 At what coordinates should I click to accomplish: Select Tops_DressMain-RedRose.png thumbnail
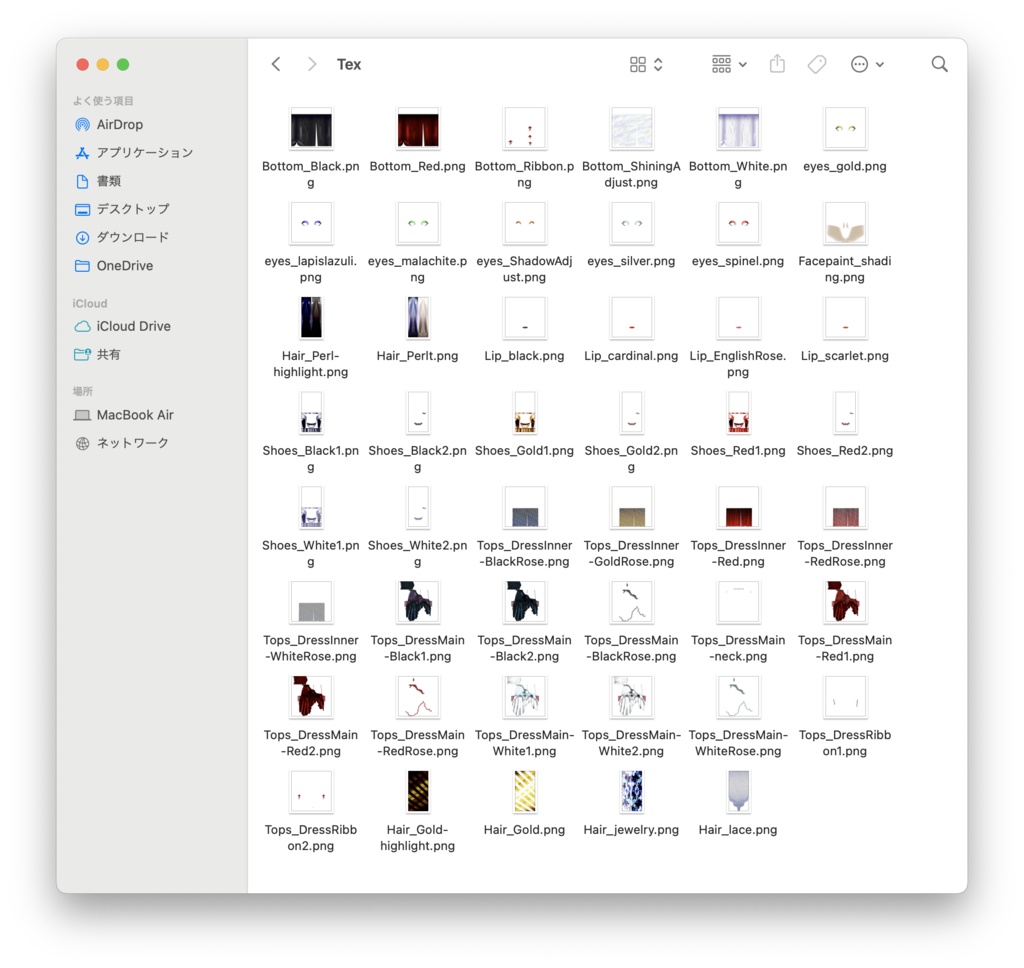[x=418, y=697]
